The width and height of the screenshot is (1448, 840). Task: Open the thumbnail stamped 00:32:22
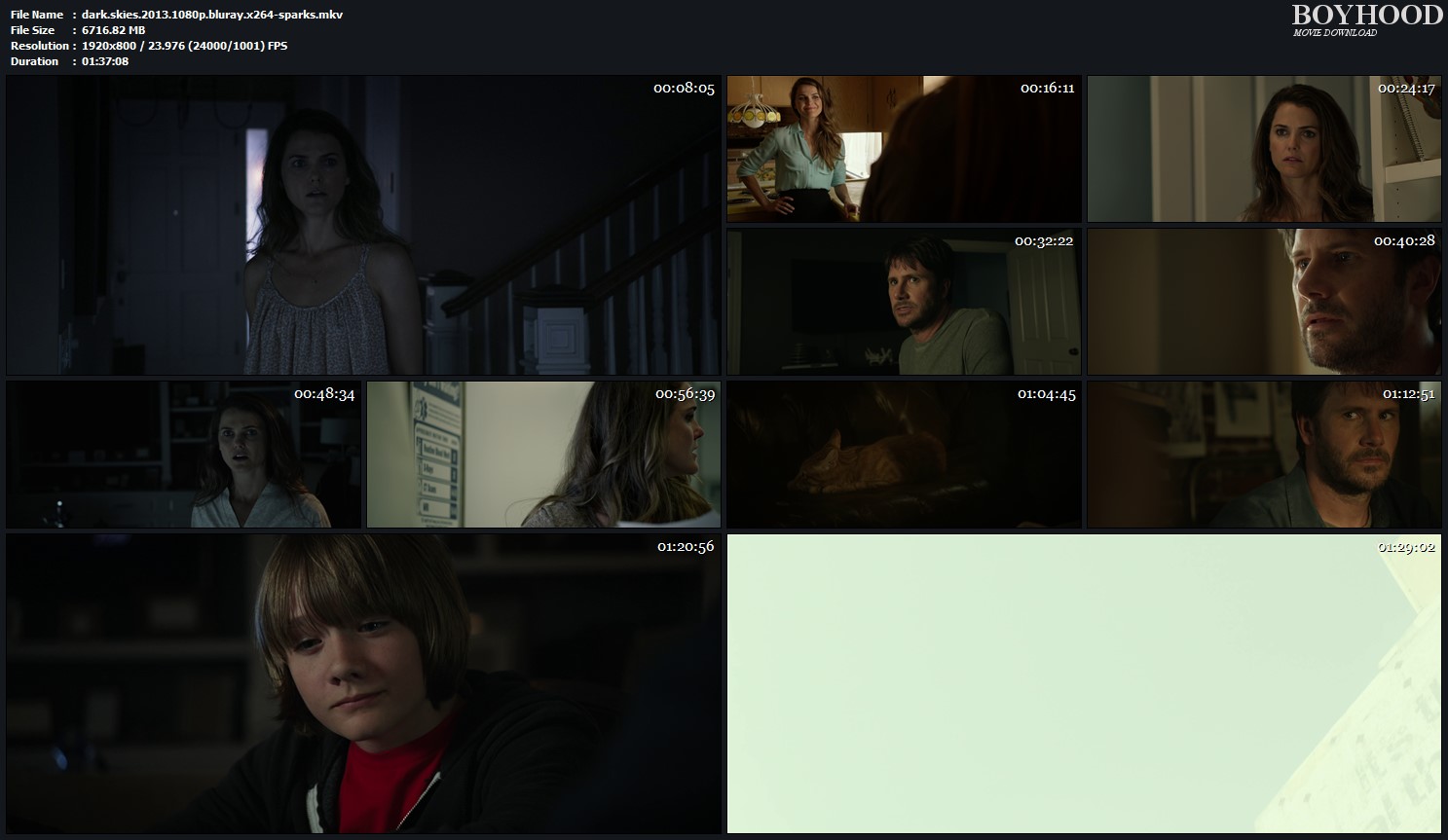[x=904, y=302]
